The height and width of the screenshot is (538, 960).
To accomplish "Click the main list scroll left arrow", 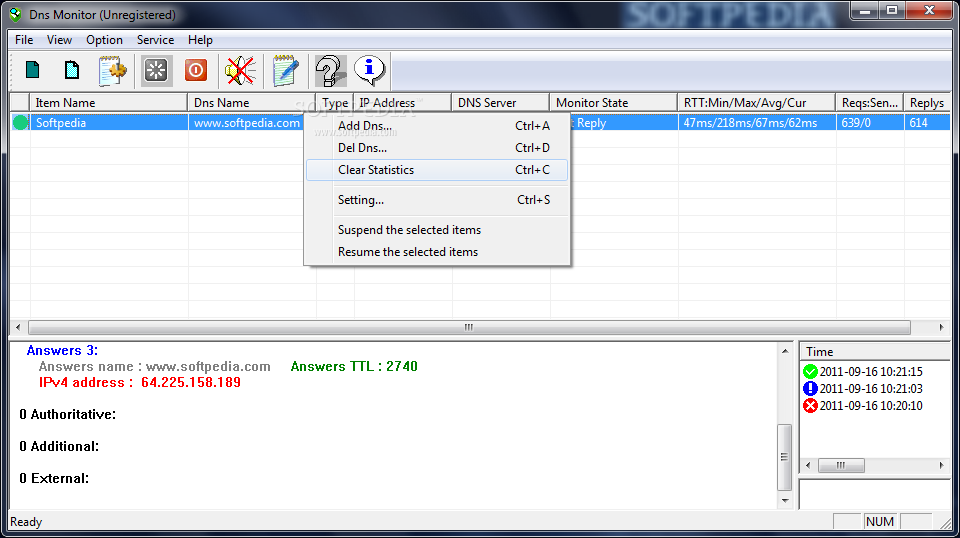I will click(x=18, y=327).
